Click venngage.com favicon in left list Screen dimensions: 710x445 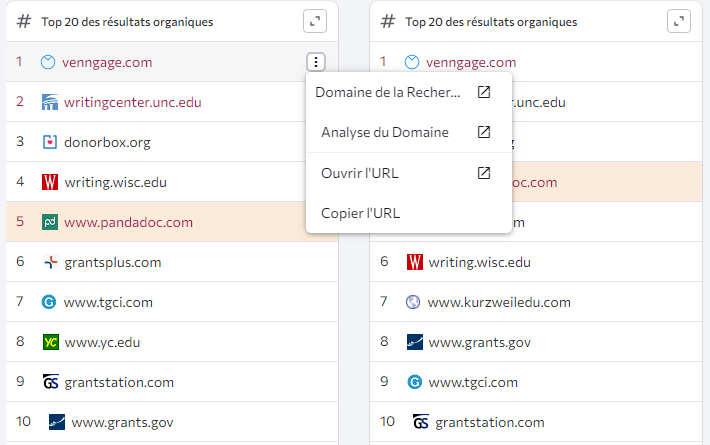tap(48, 62)
